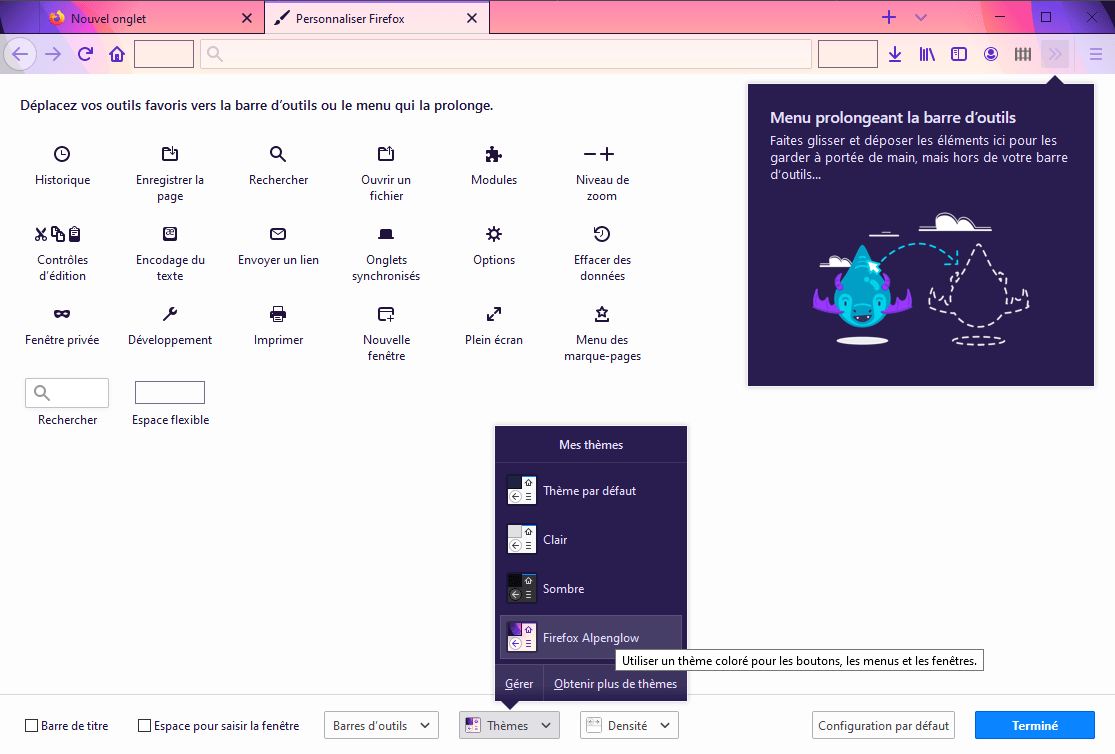Click the Imprimer printer icon
This screenshot has height=754, width=1115.
[x=278, y=314]
